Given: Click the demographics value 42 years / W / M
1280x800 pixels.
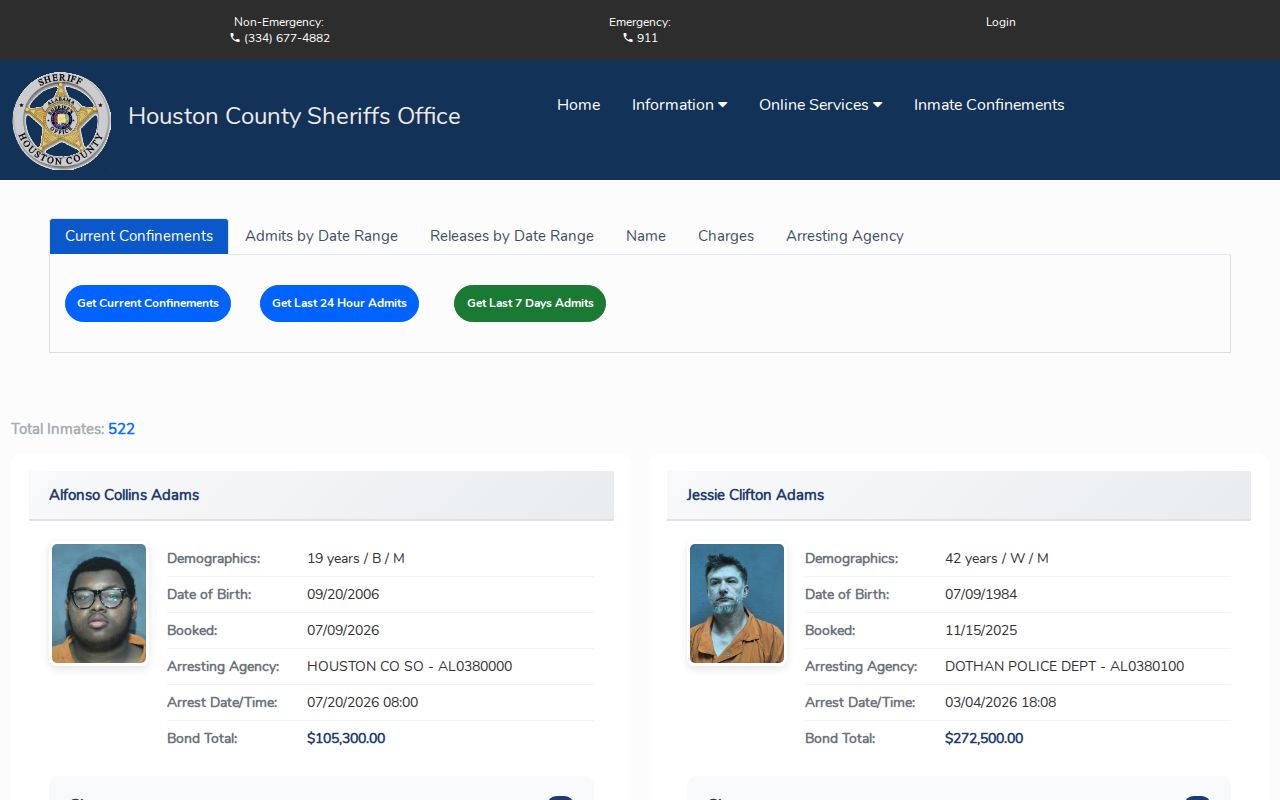Looking at the screenshot, I should pos(997,559).
